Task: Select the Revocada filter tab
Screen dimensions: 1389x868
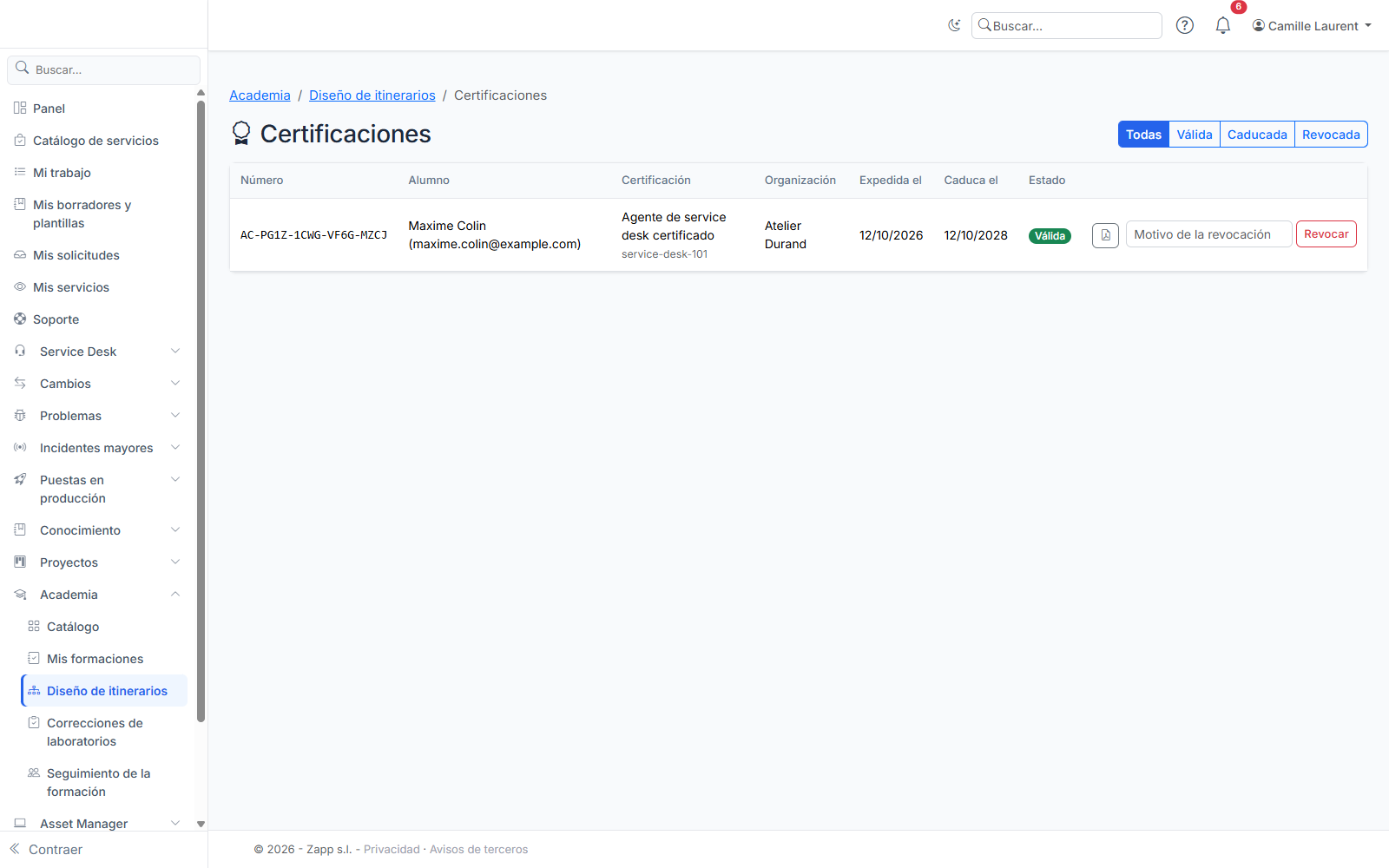Action: 1331,135
